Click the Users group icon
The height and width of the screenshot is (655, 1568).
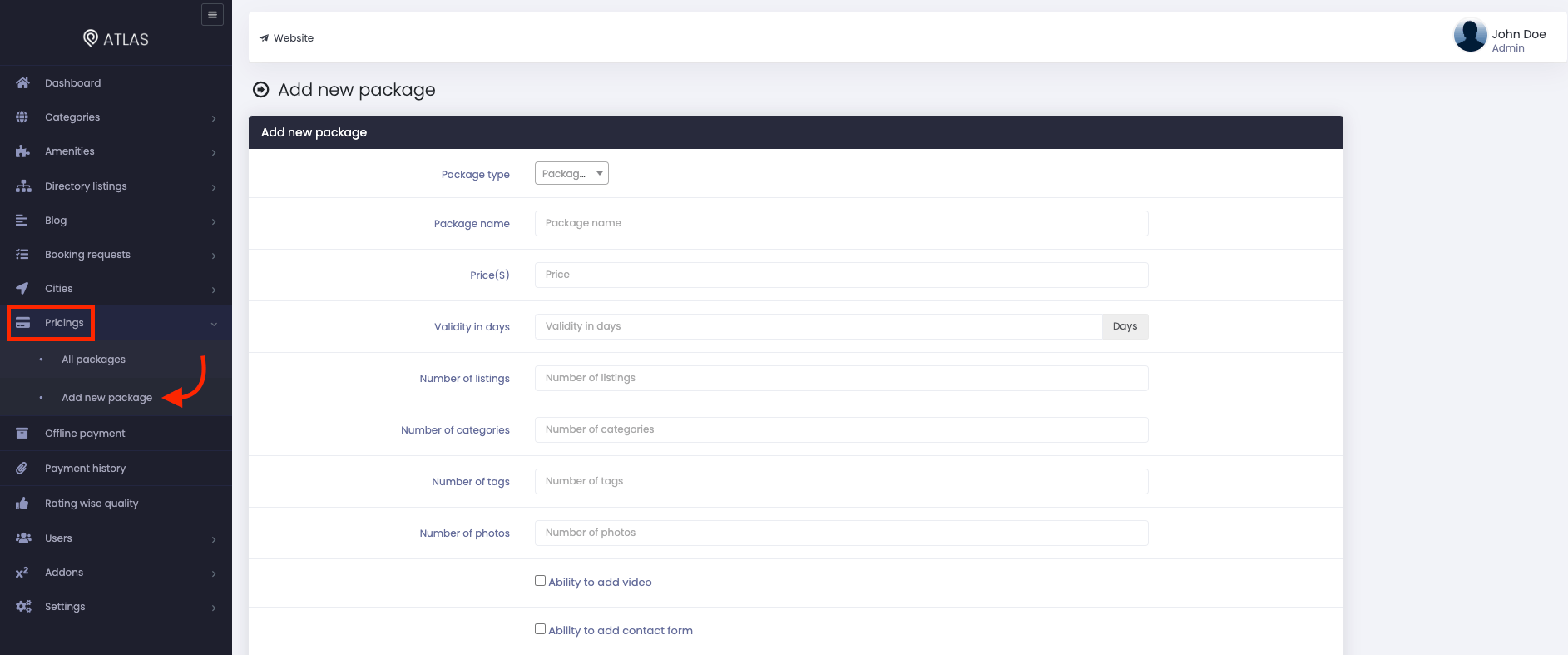coord(23,538)
